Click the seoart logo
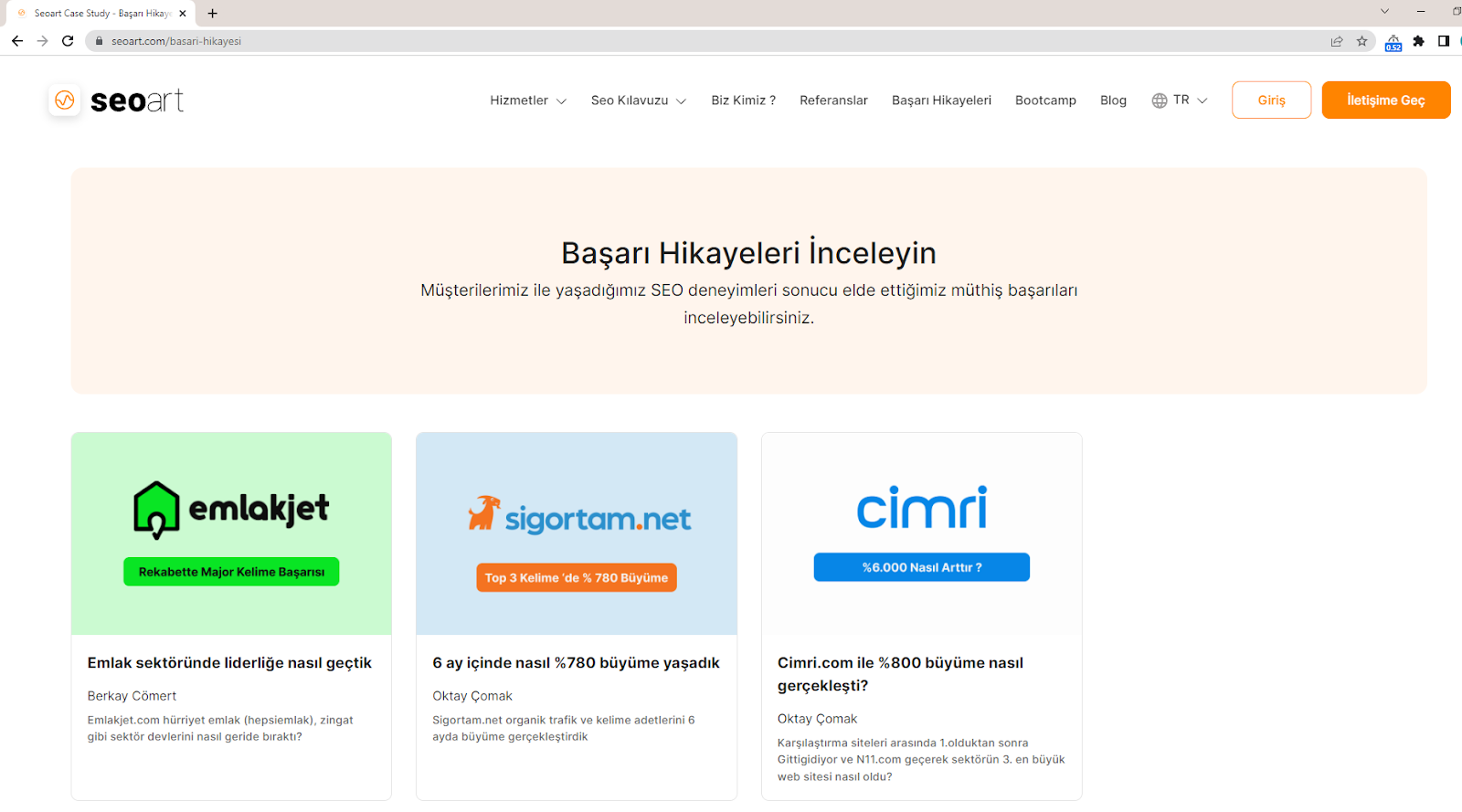The height and width of the screenshot is (812, 1462). click(117, 100)
